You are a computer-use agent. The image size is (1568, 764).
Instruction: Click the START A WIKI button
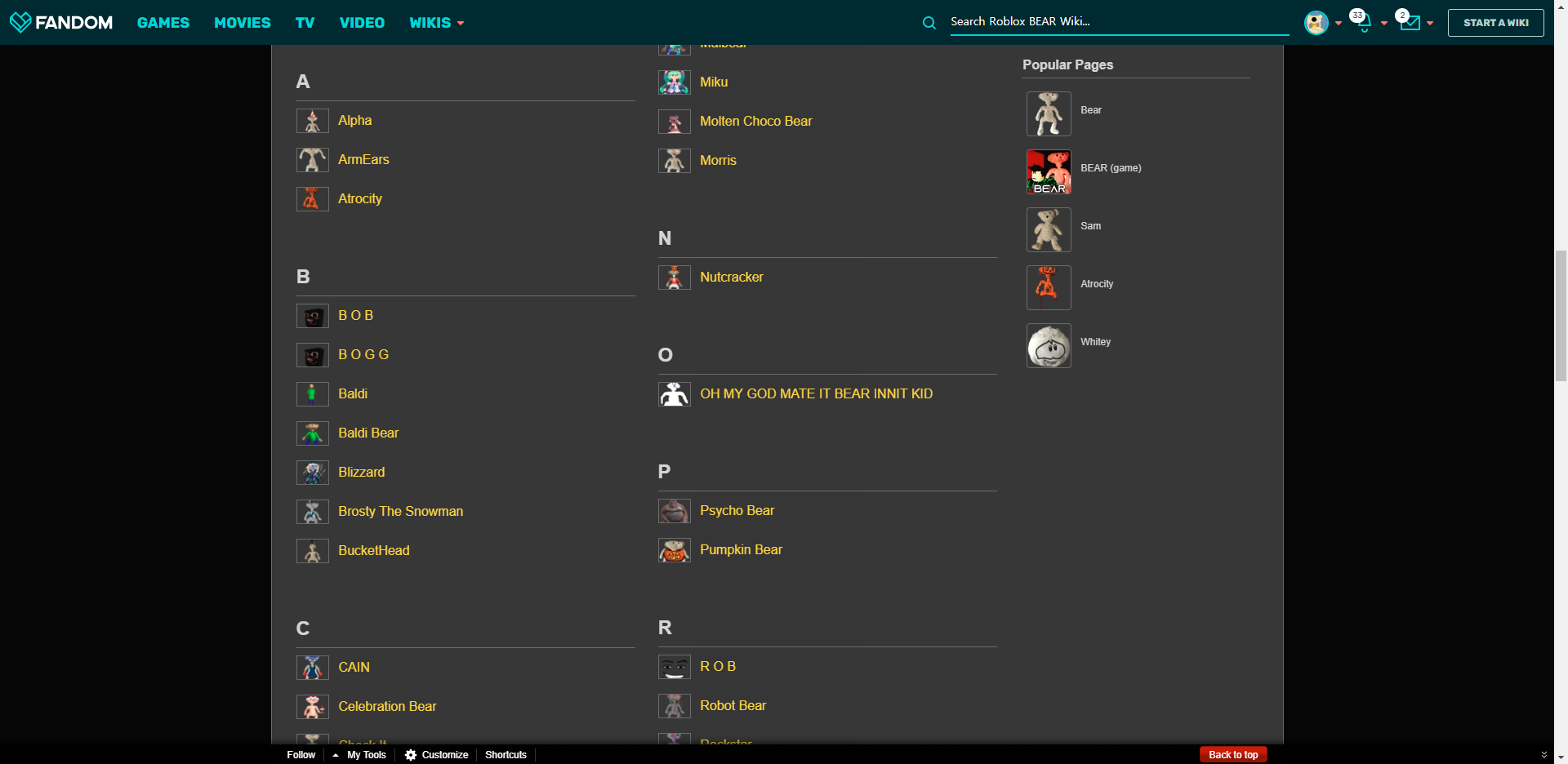click(1496, 23)
